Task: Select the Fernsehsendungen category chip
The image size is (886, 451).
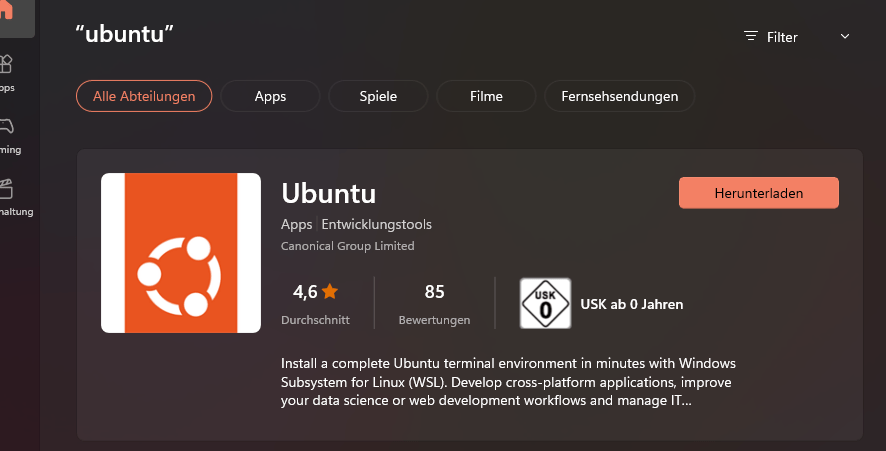Action: coord(619,96)
